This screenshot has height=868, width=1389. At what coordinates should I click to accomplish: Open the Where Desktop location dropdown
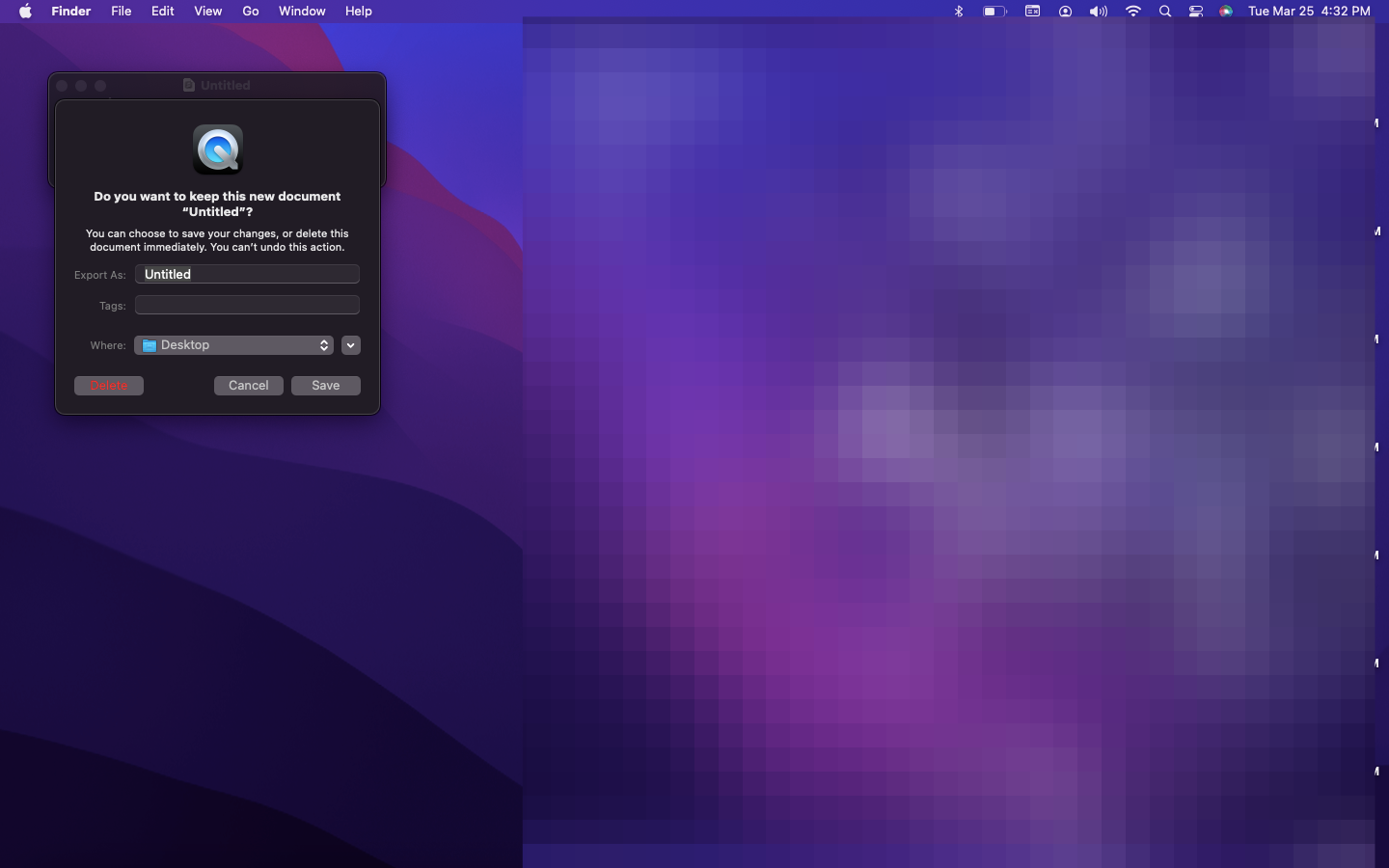point(234,345)
